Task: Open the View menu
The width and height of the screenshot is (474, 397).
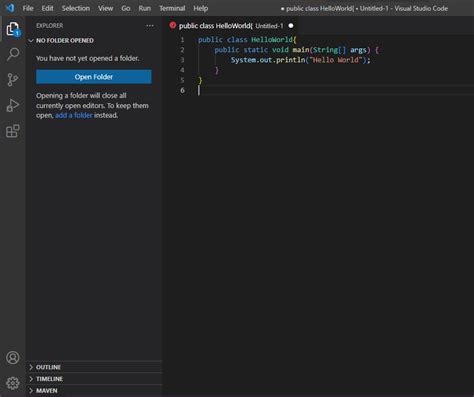Action: (105, 8)
